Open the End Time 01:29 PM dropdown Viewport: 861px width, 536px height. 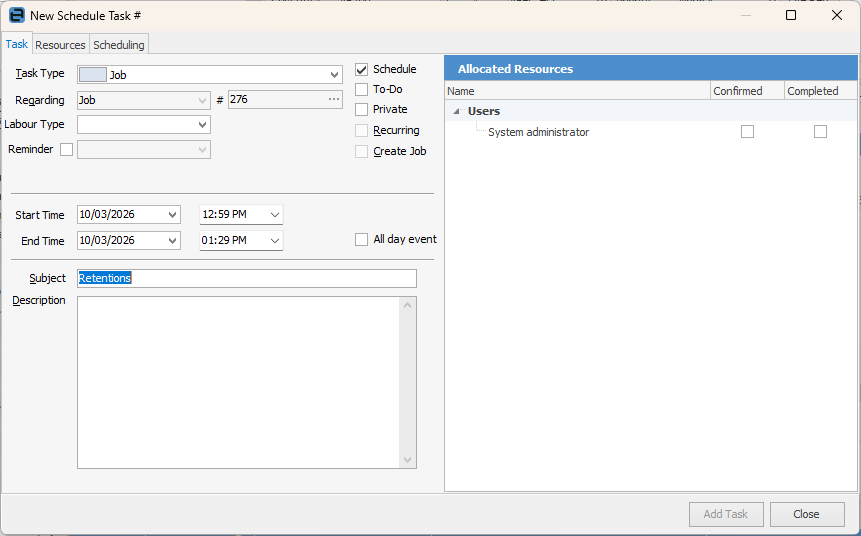[275, 241]
